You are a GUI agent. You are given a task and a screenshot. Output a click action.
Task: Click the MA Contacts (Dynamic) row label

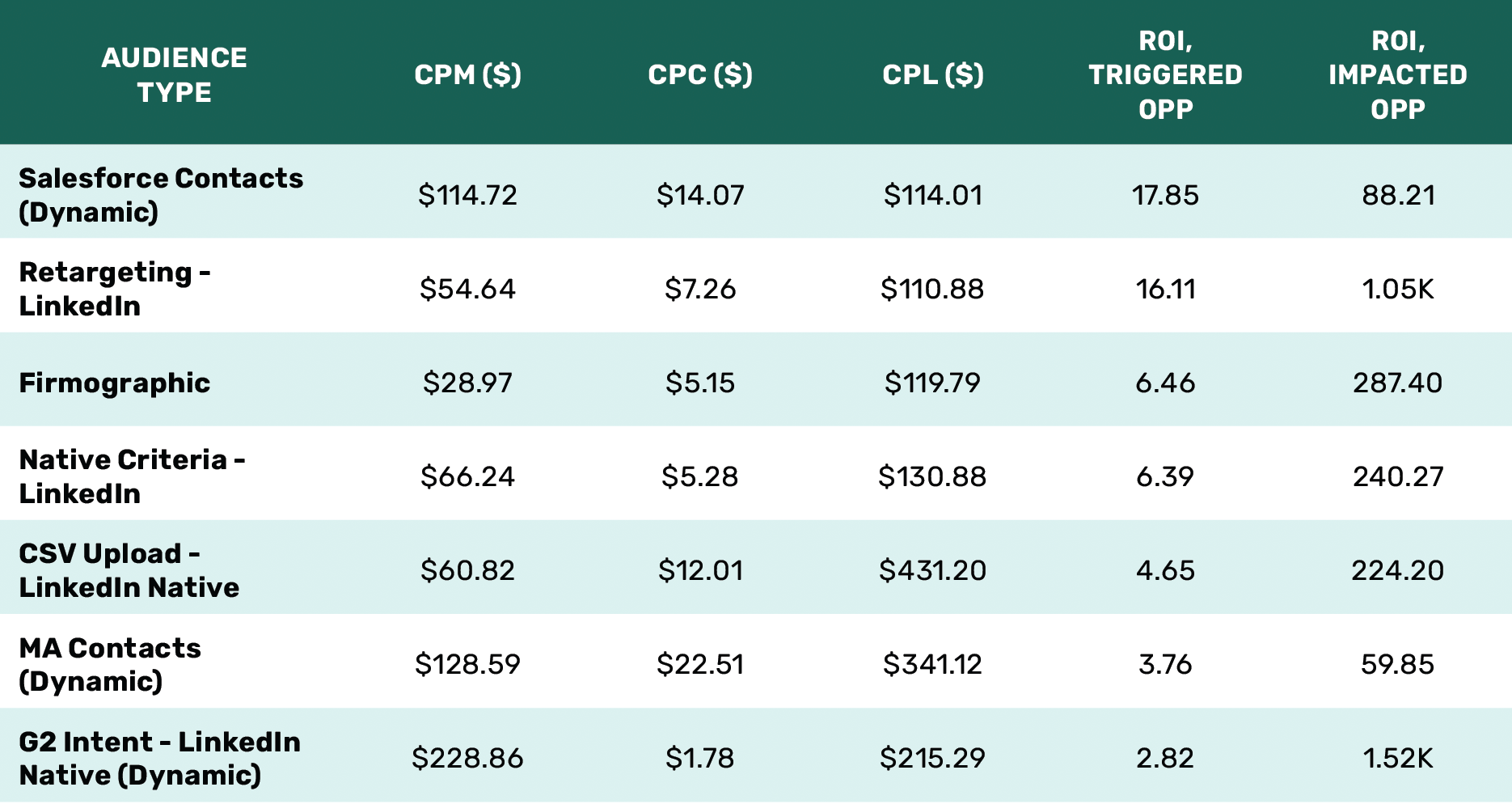click(110, 664)
